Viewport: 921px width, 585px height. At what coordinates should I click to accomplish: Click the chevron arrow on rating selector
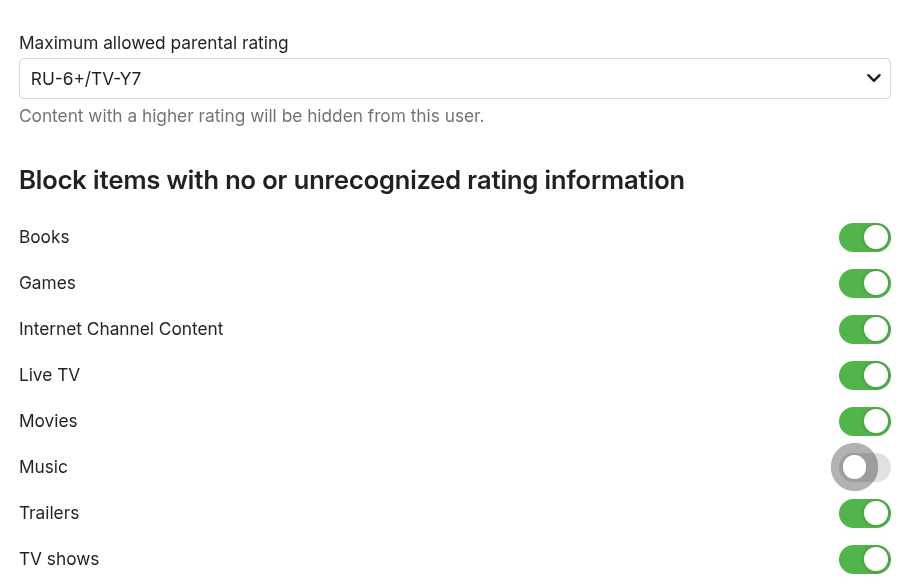coord(873,78)
